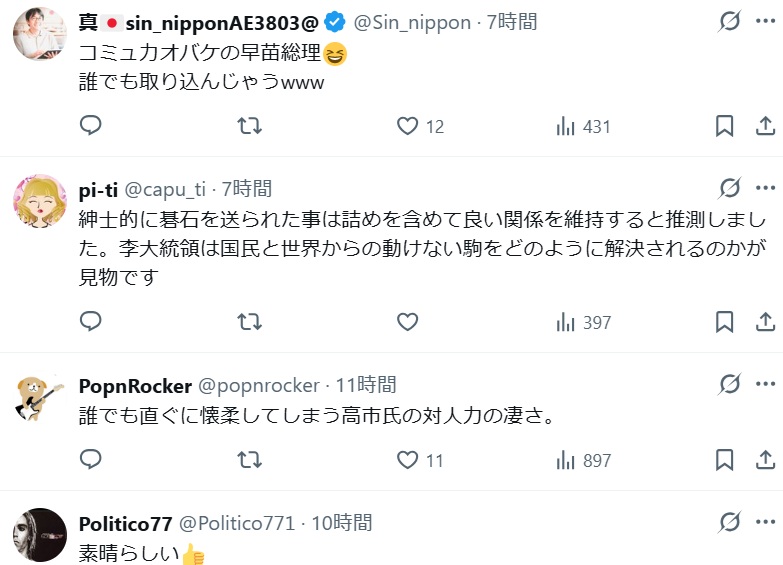783x565 pixels.
Task: Like sin_nippon's tweet with 12 likes
Action: pos(407,126)
